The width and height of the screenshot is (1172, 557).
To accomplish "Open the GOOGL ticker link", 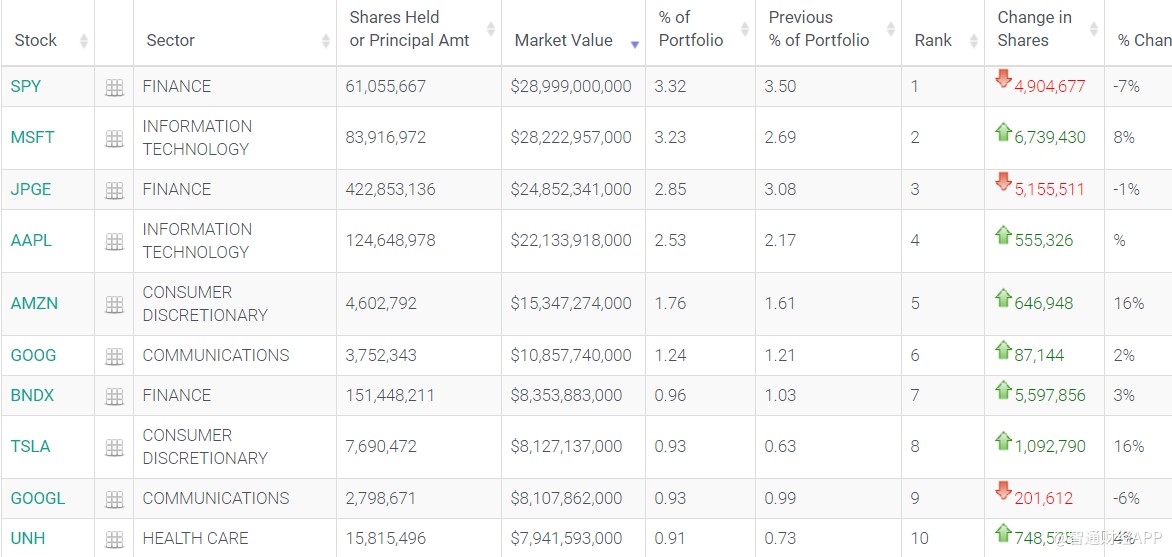I will pos(38,498).
